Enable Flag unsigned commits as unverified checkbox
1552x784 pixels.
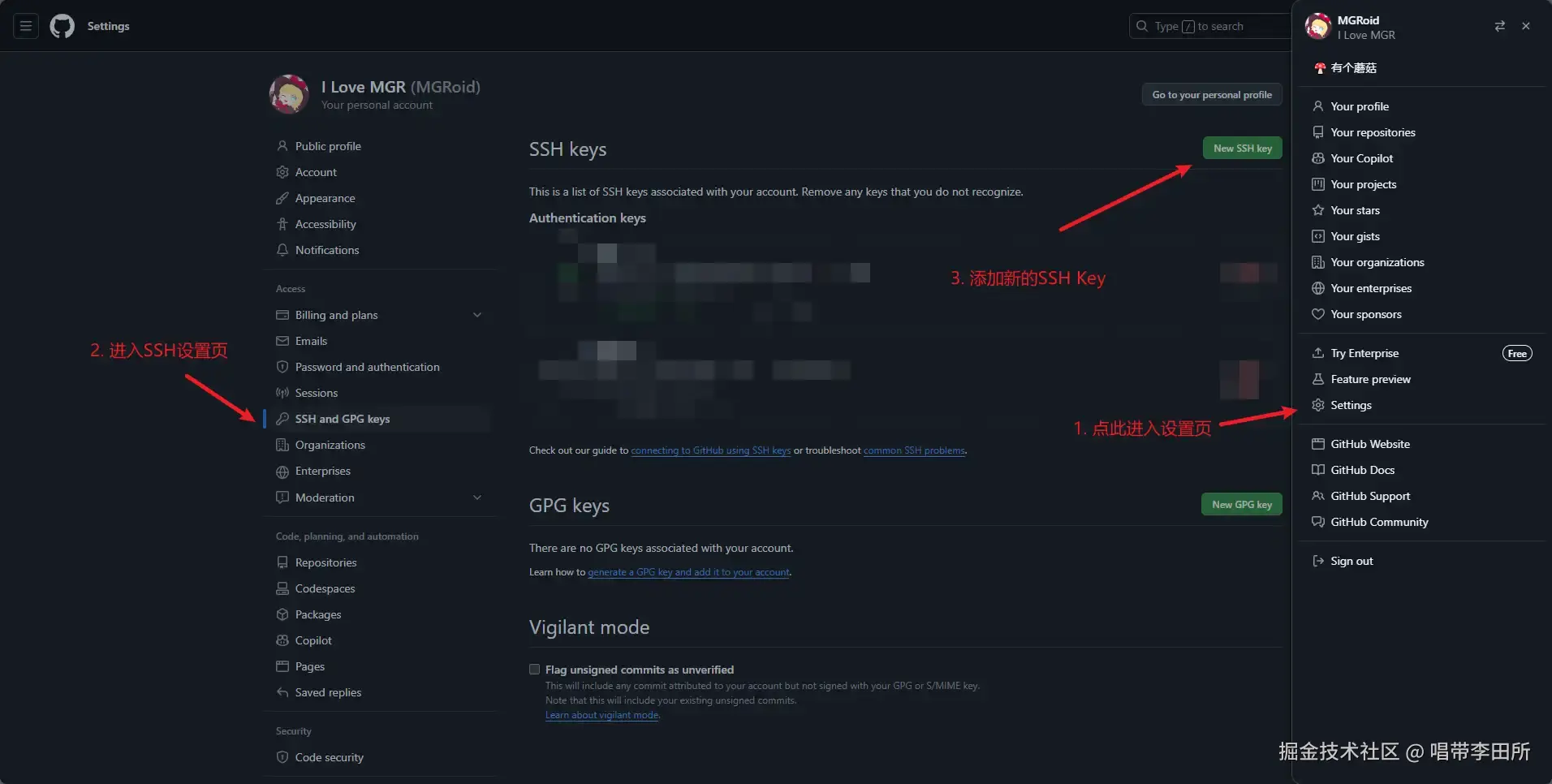click(x=534, y=670)
